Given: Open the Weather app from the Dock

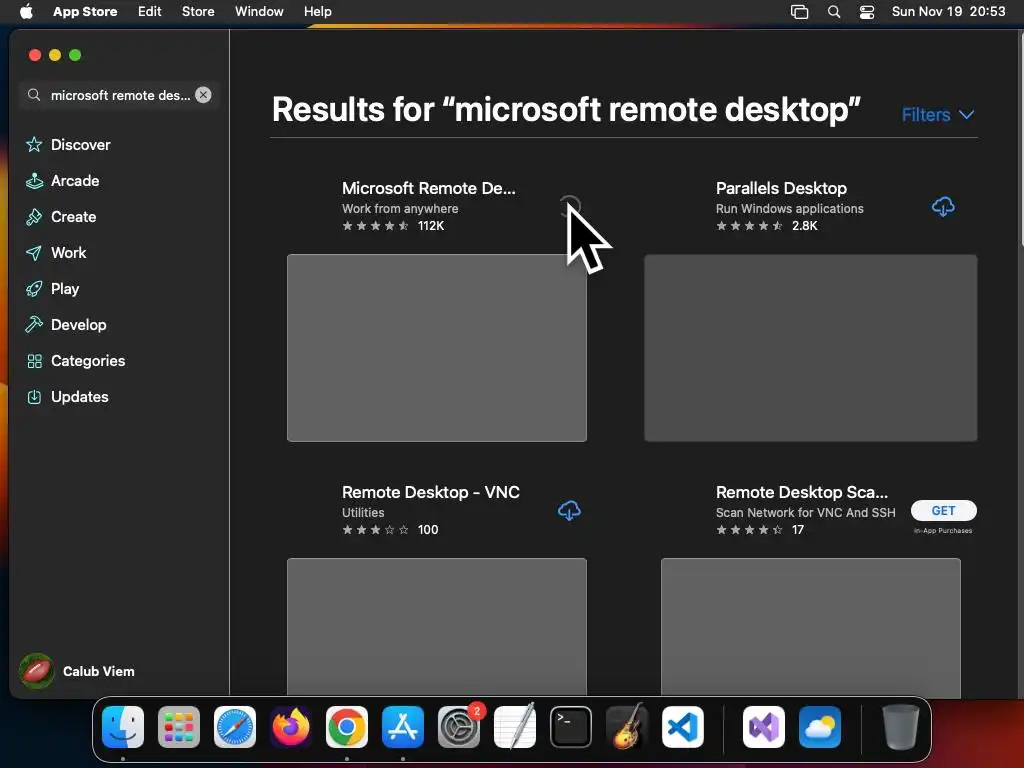Looking at the screenshot, I should coord(820,727).
